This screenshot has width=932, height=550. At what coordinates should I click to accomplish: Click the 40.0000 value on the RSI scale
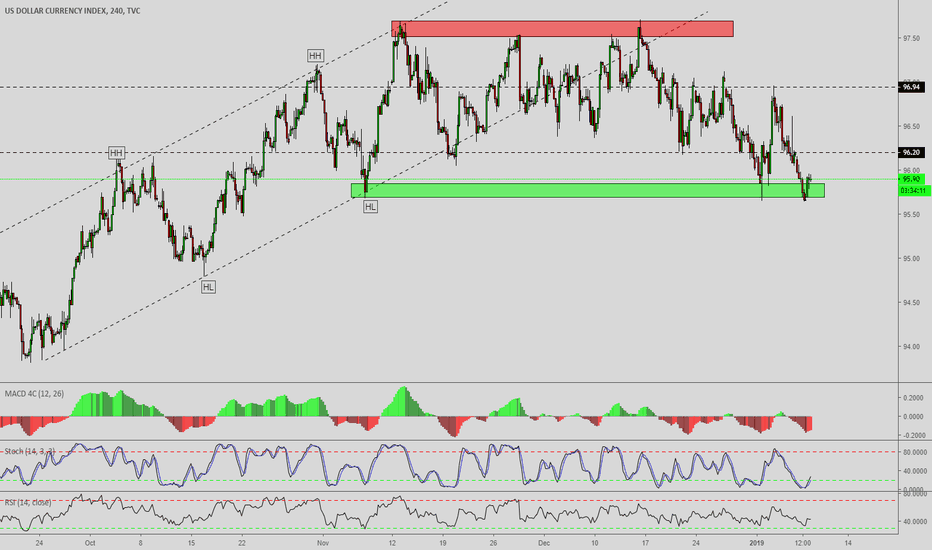(x=914, y=521)
